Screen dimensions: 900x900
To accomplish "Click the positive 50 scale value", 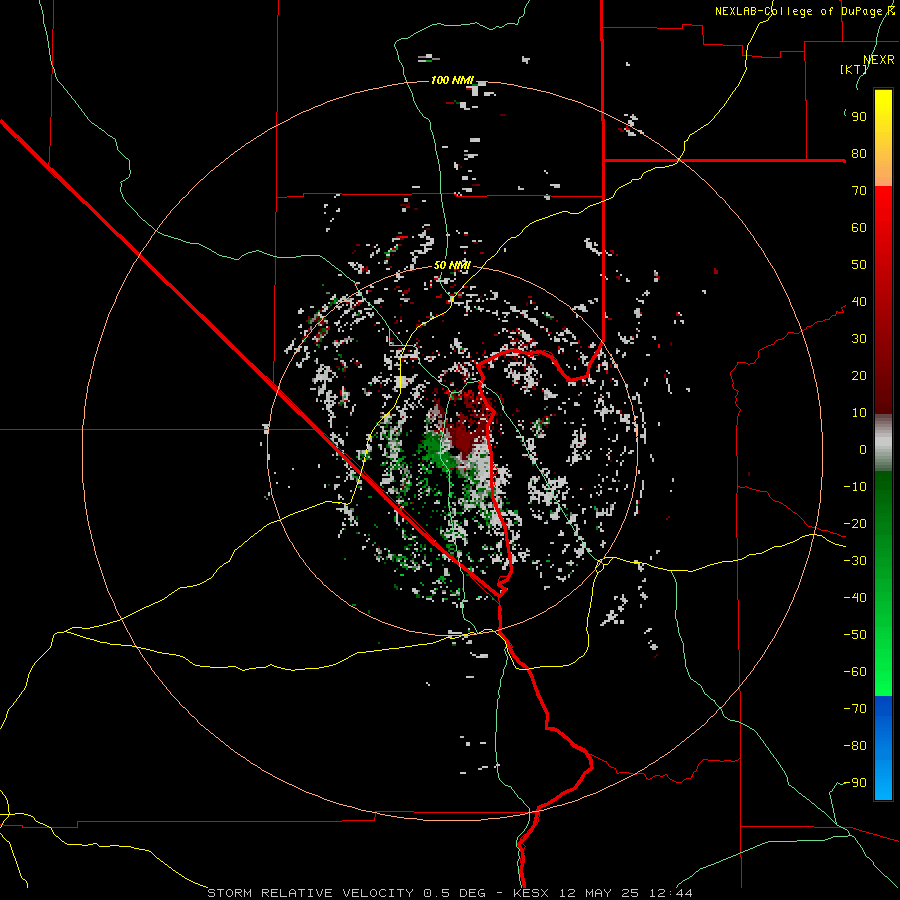I will [859, 265].
